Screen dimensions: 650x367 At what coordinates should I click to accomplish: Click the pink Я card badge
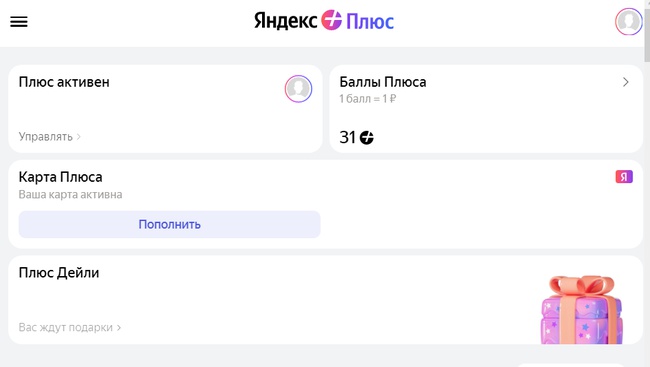[x=624, y=177]
